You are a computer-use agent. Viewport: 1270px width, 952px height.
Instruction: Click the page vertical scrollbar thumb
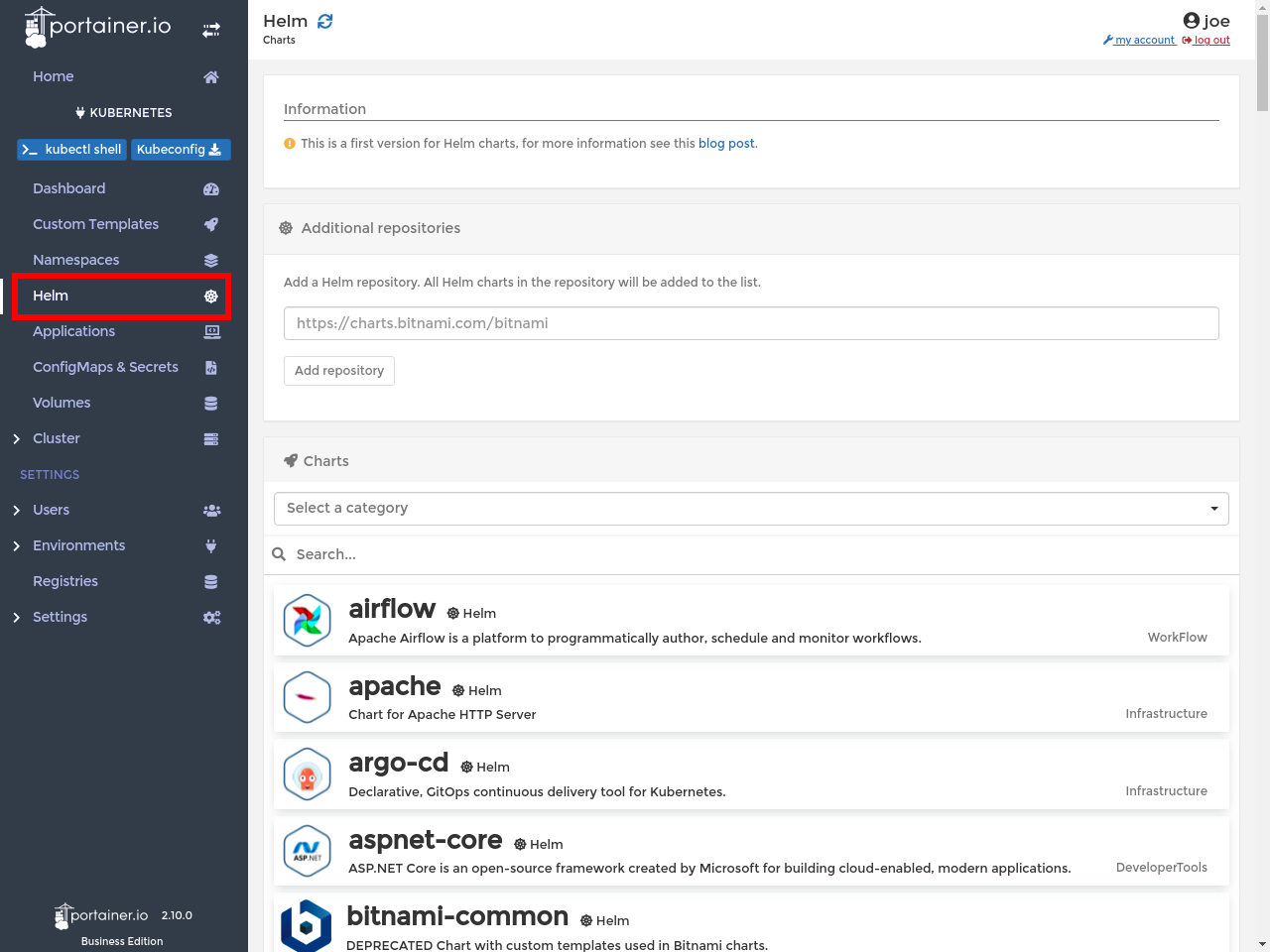tap(1262, 61)
